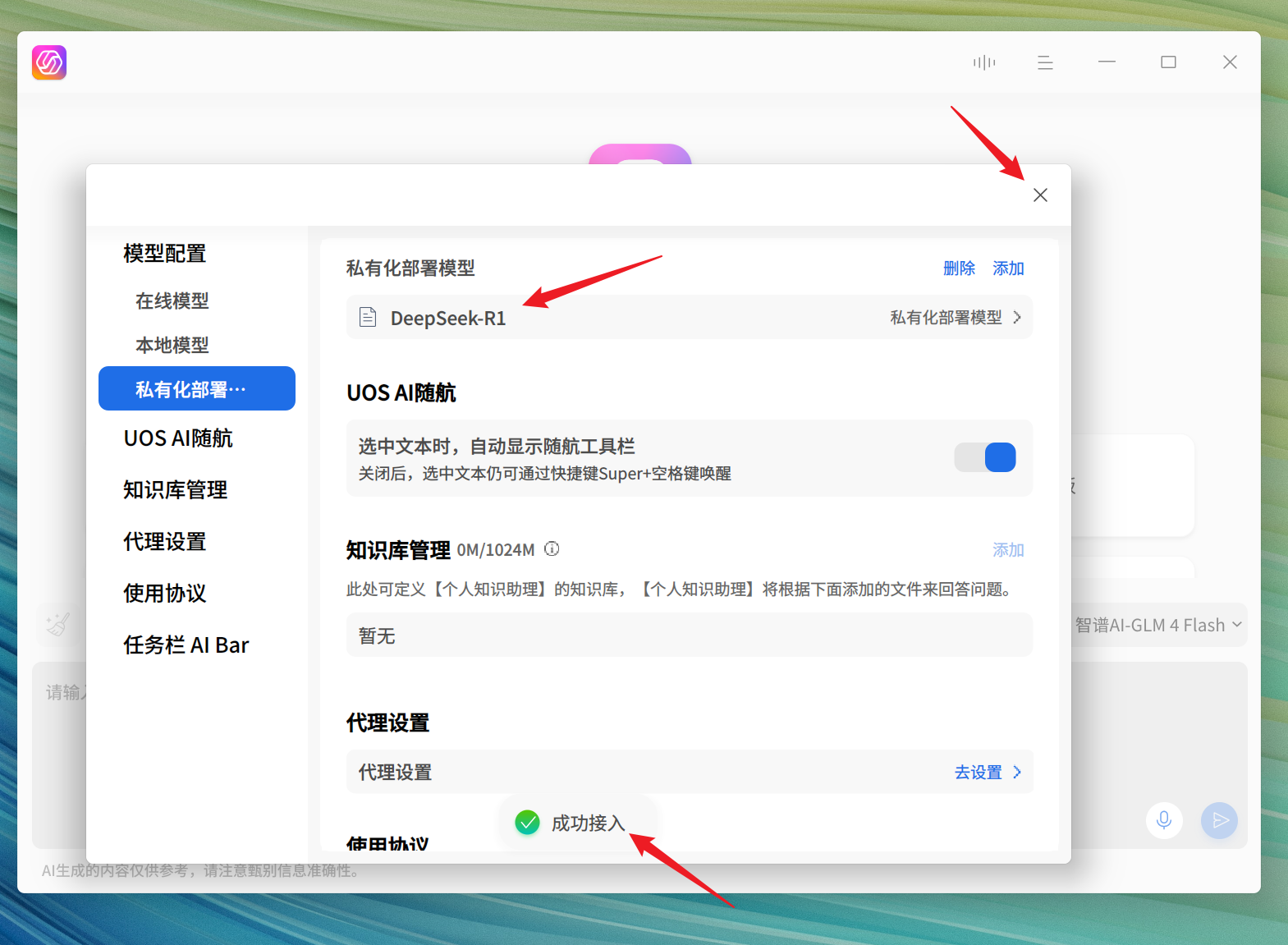Open 任务栏 AI Bar in the sidebar
Viewport: 1288px width, 945px height.
coord(186,645)
